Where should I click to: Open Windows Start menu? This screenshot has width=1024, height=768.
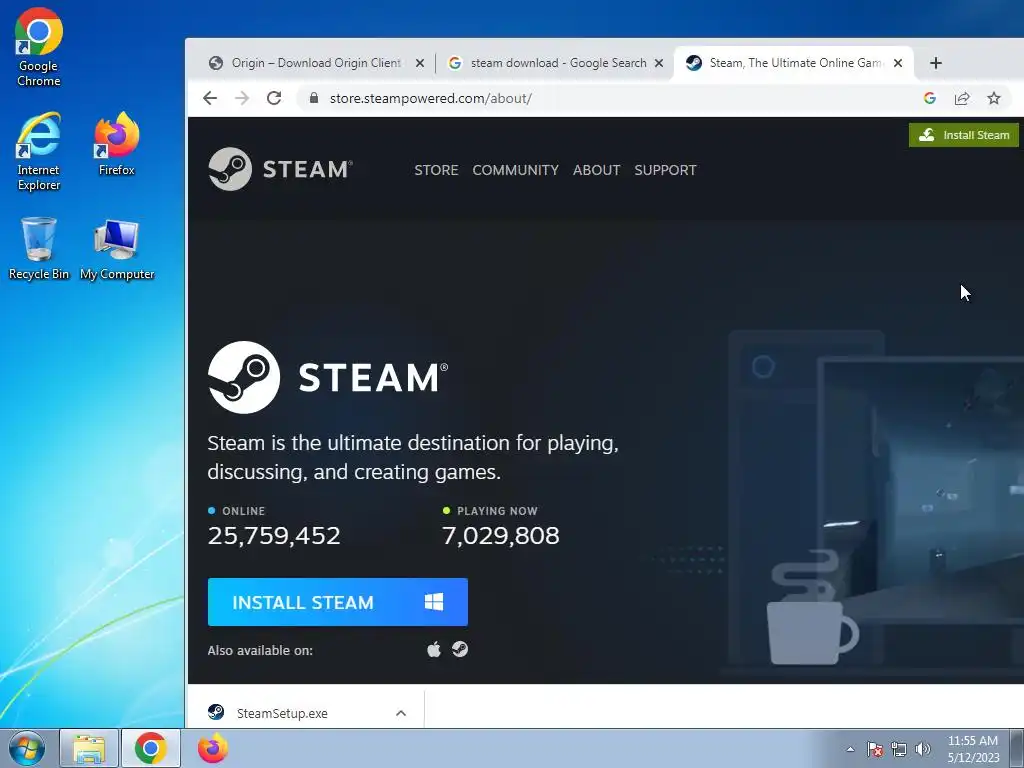(x=27, y=748)
